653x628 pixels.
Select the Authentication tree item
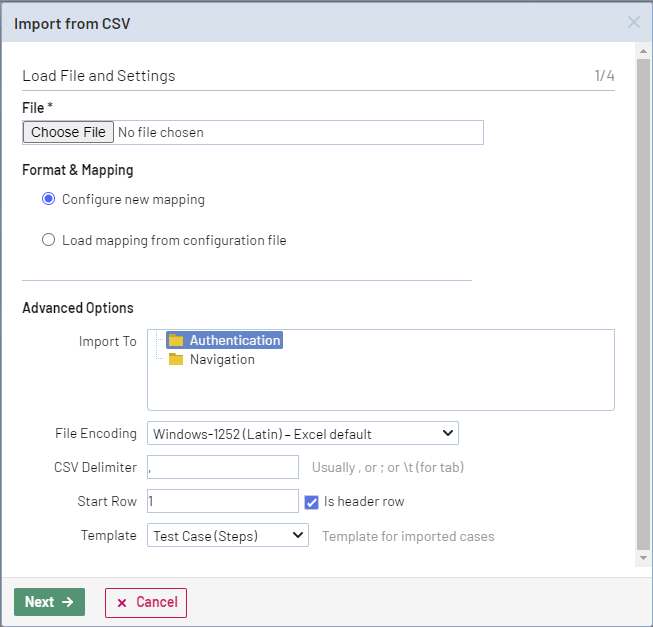click(235, 340)
